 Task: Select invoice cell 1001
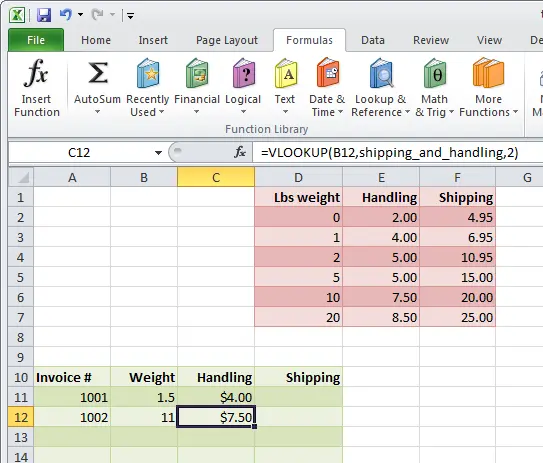tap(72, 397)
